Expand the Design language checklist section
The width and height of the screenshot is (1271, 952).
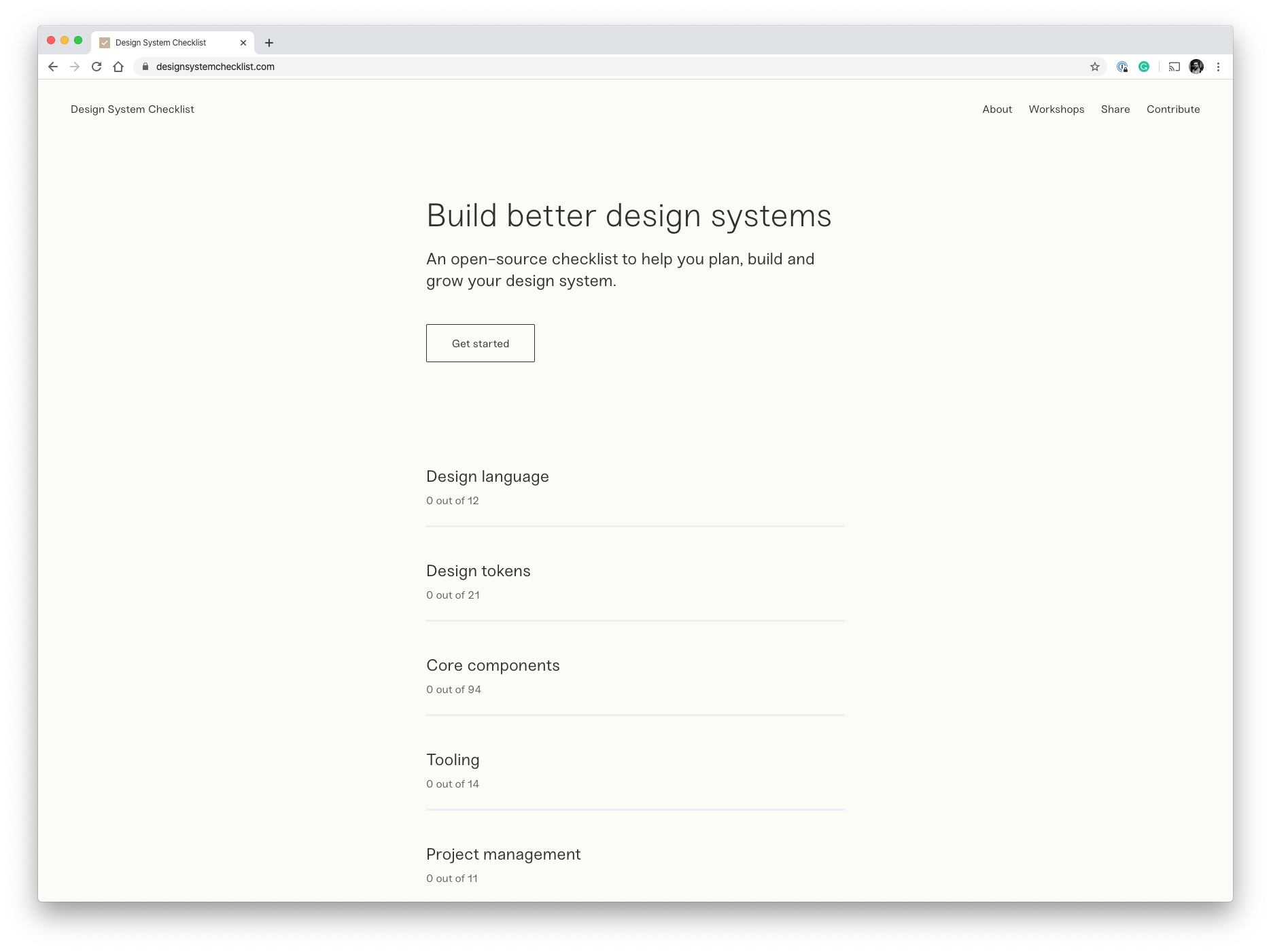point(487,476)
